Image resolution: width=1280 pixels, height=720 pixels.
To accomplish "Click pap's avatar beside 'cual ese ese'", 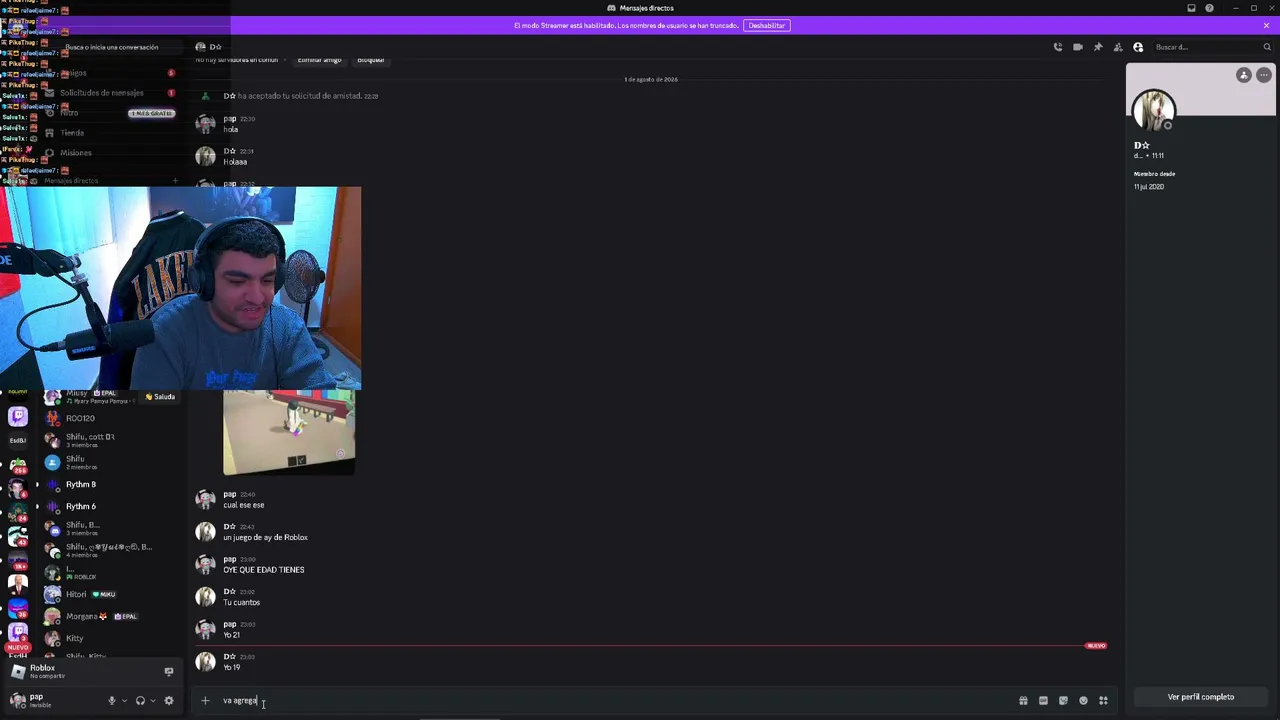I will click(x=205, y=499).
